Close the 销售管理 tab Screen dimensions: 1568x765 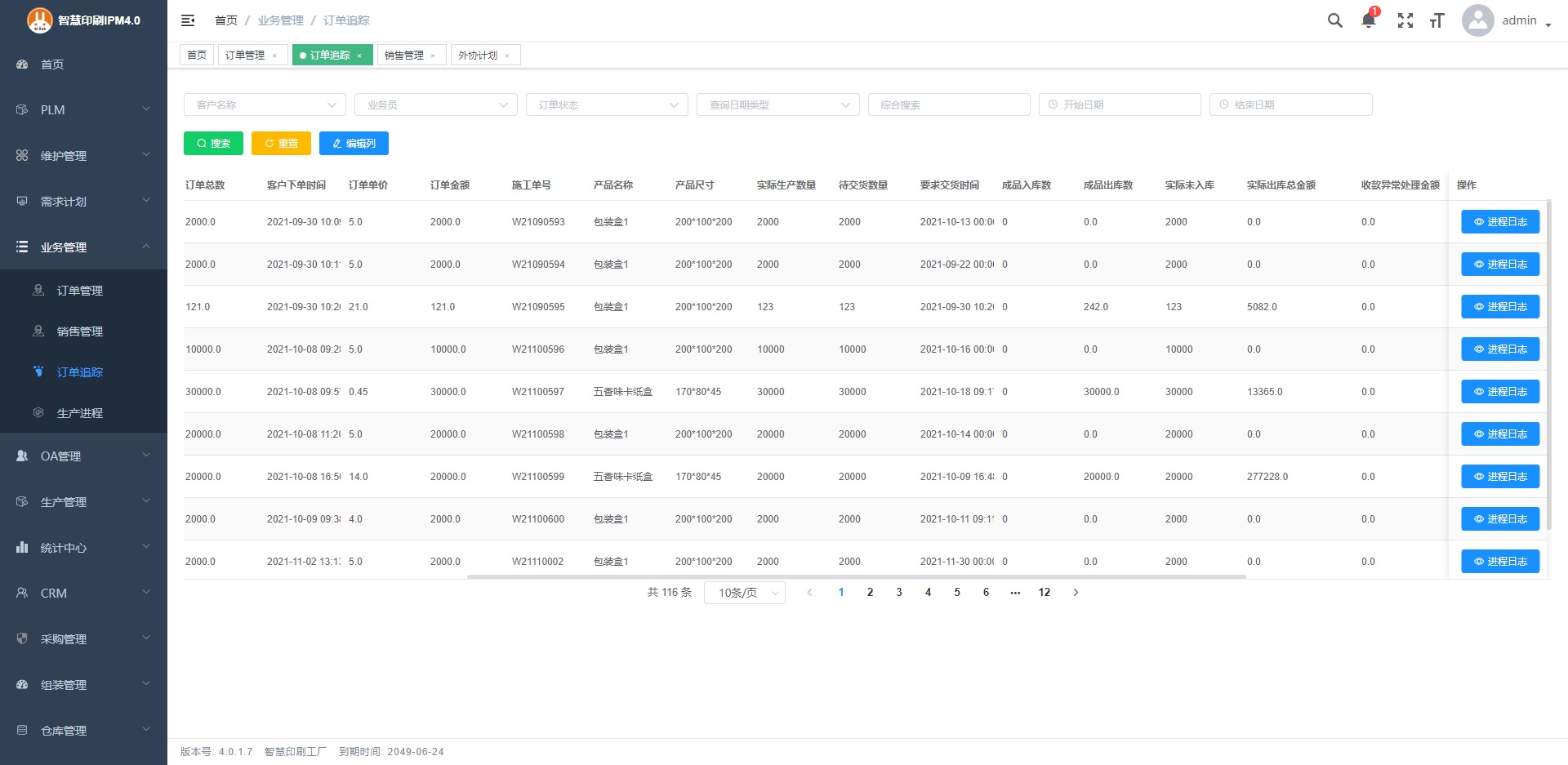click(x=433, y=56)
